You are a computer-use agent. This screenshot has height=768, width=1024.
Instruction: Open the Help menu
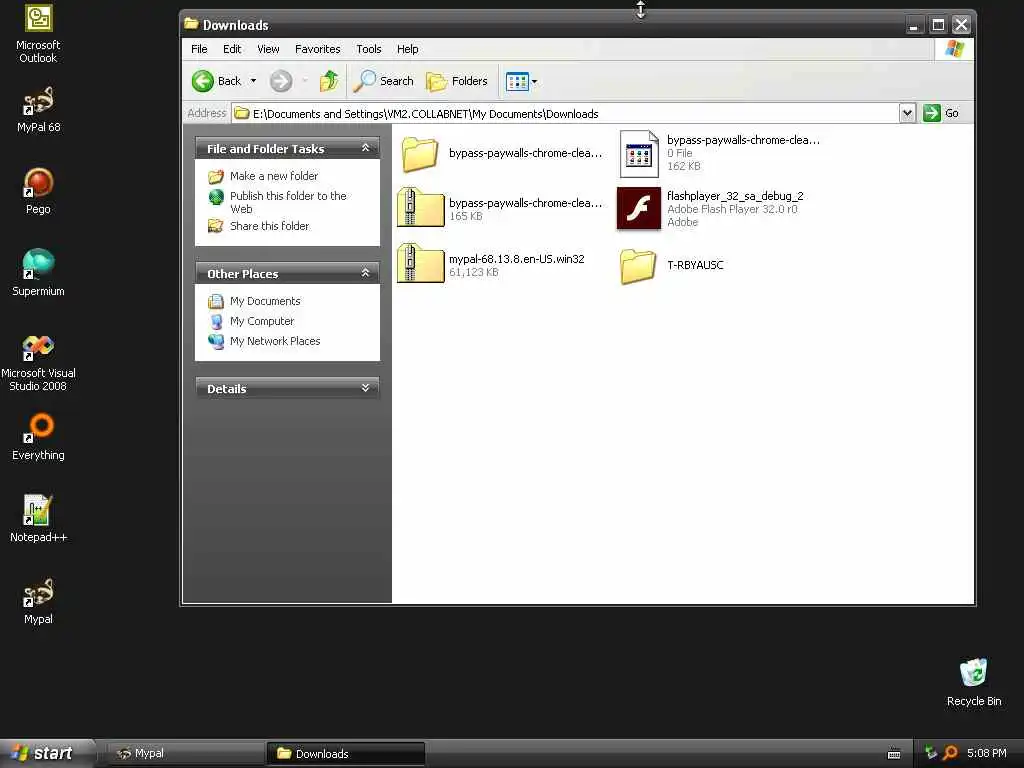[x=408, y=49]
